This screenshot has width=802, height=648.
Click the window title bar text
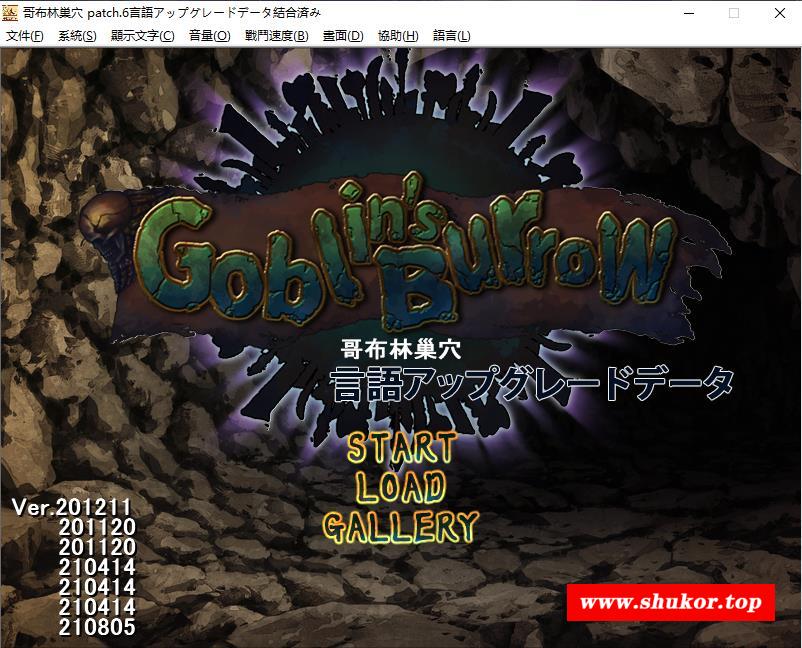[172, 13]
